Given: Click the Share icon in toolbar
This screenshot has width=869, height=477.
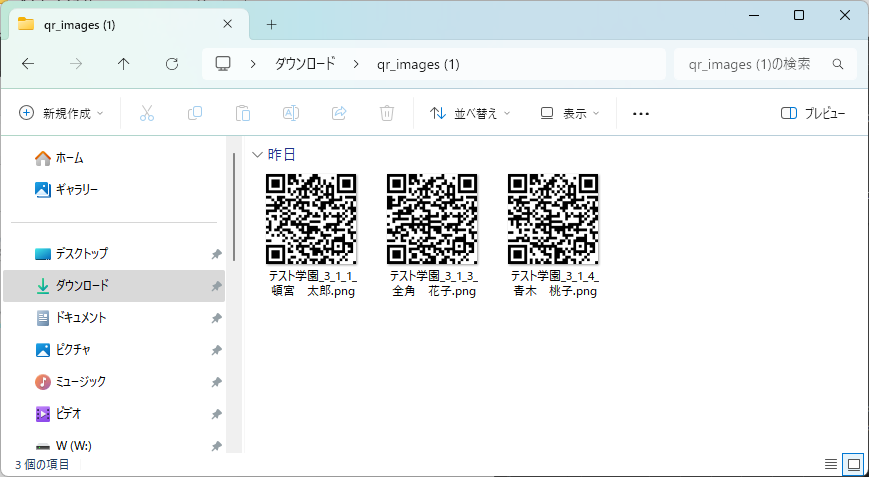Looking at the screenshot, I should click(x=339, y=114).
